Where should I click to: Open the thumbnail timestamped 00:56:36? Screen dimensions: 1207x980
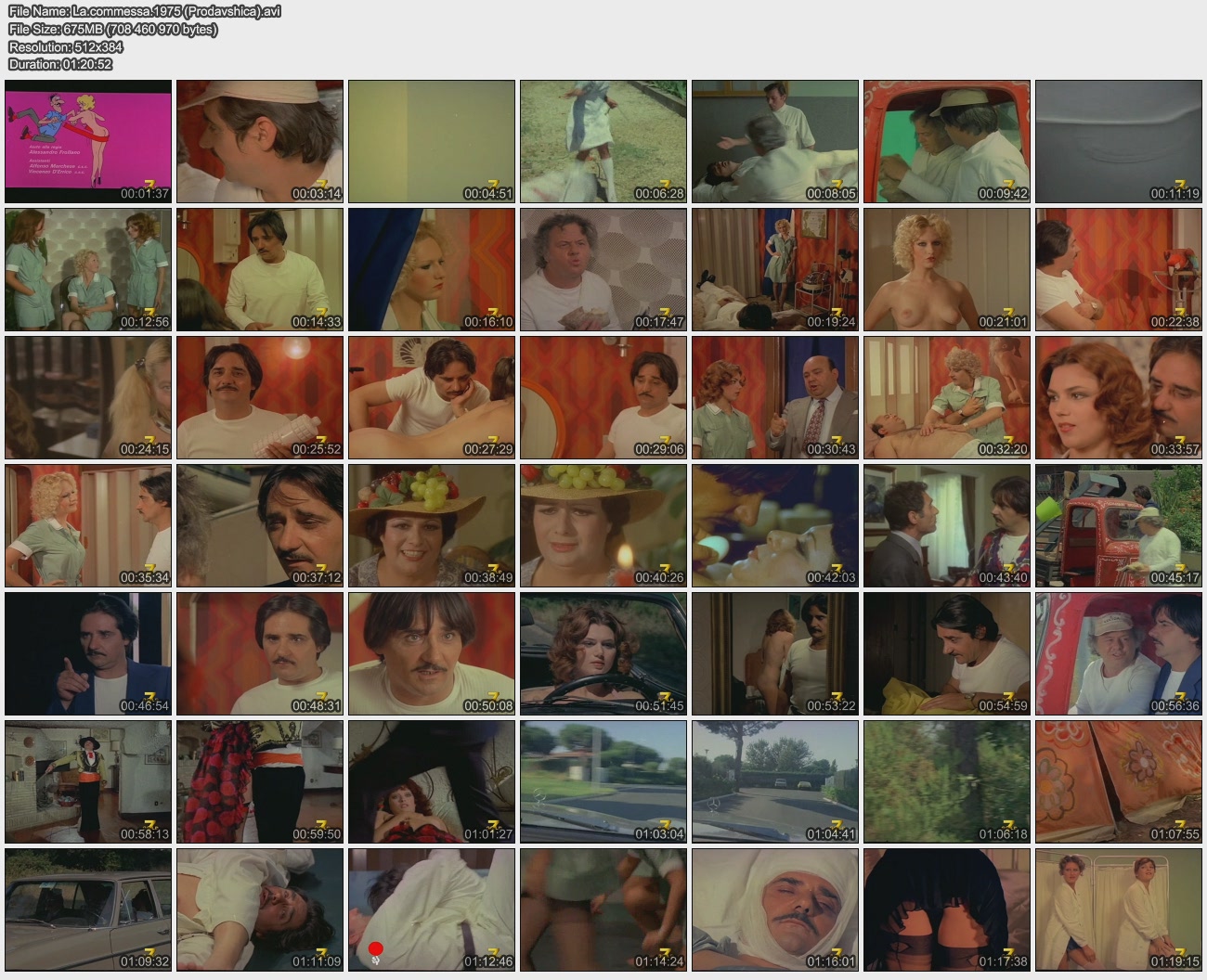click(x=1118, y=653)
